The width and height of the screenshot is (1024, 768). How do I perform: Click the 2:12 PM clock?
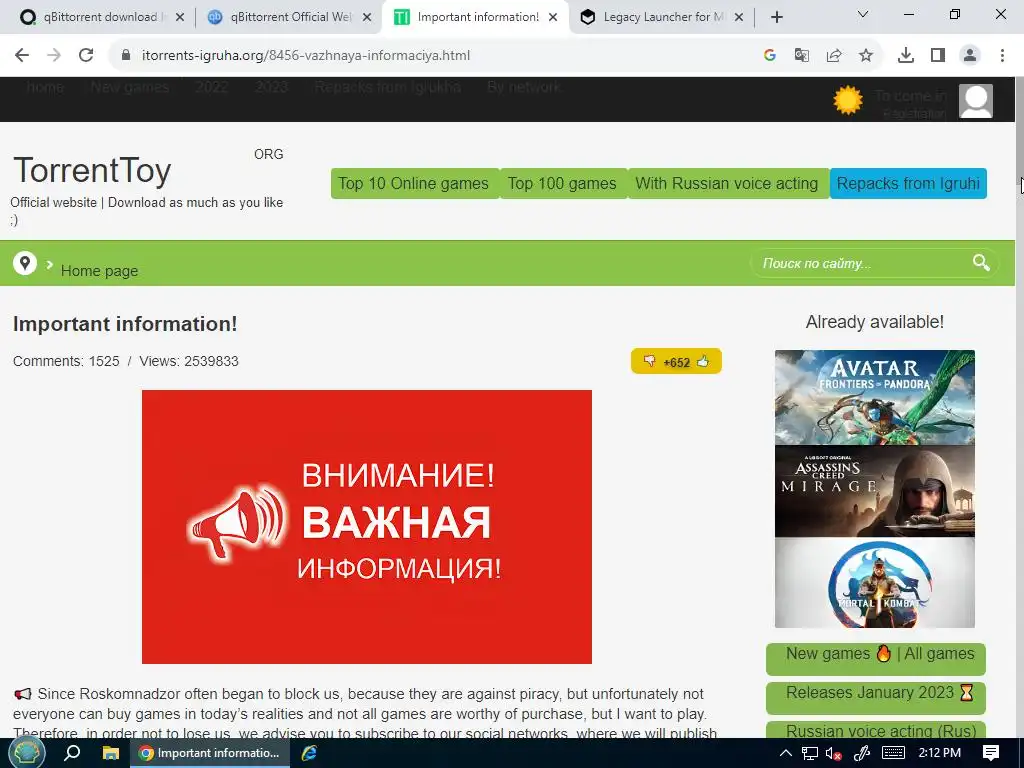point(940,753)
